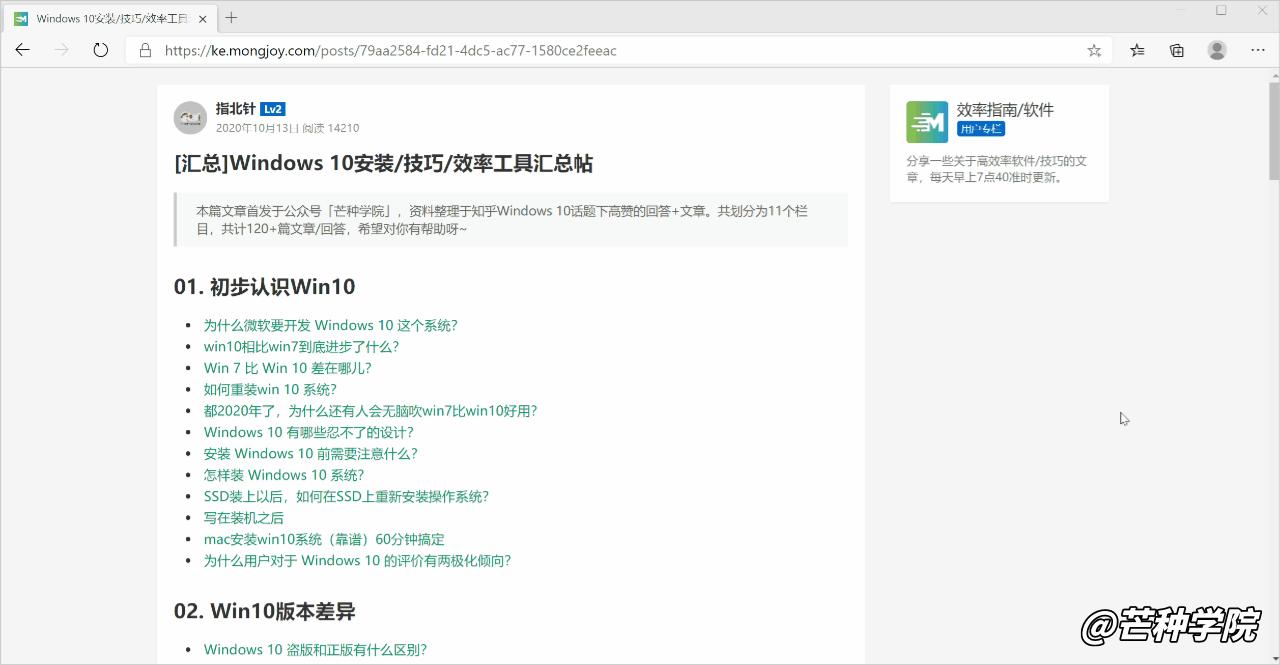
Task: Click the article title [汇总]Windows 10安装/技巧
Action: tap(383, 163)
